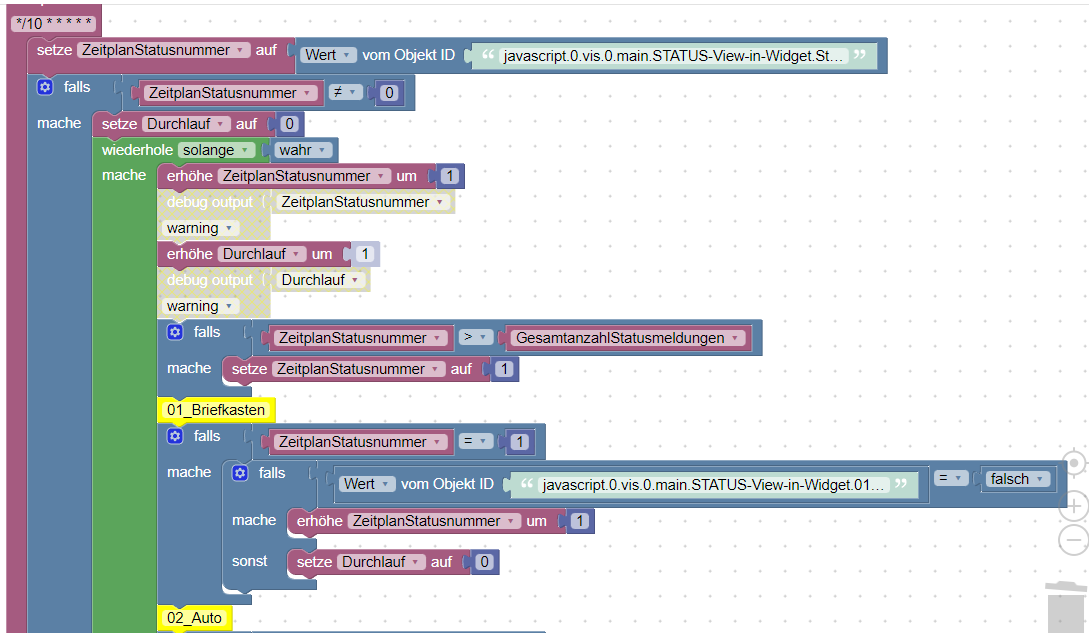The width and height of the screenshot is (1089, 633).
Task: Open GesamtanzahlStatusmeldungen variable dropdown
Action: [x=628, y=338]
